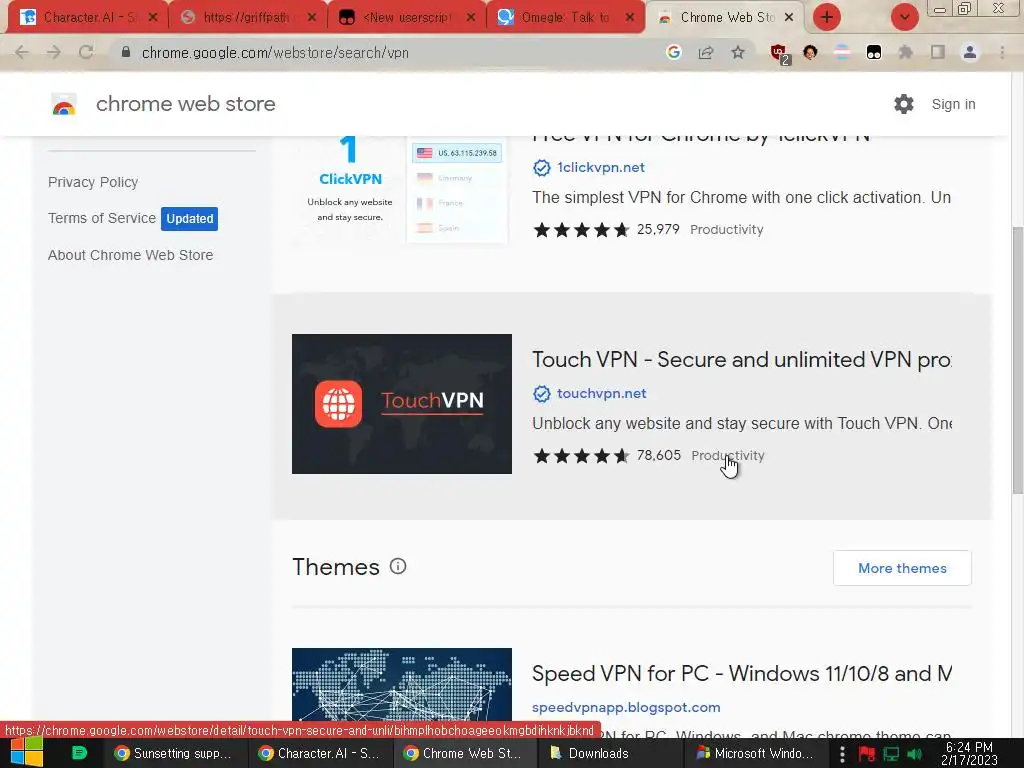Click the share page icon

(x=706, y=53)
